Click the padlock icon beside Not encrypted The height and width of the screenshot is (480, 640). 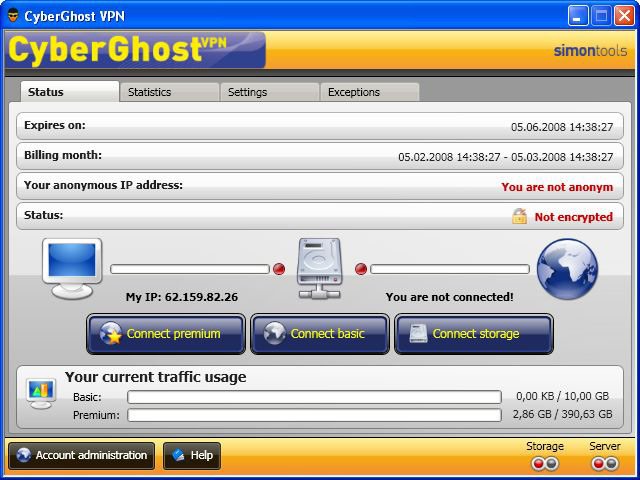click(x=519, y=216)
